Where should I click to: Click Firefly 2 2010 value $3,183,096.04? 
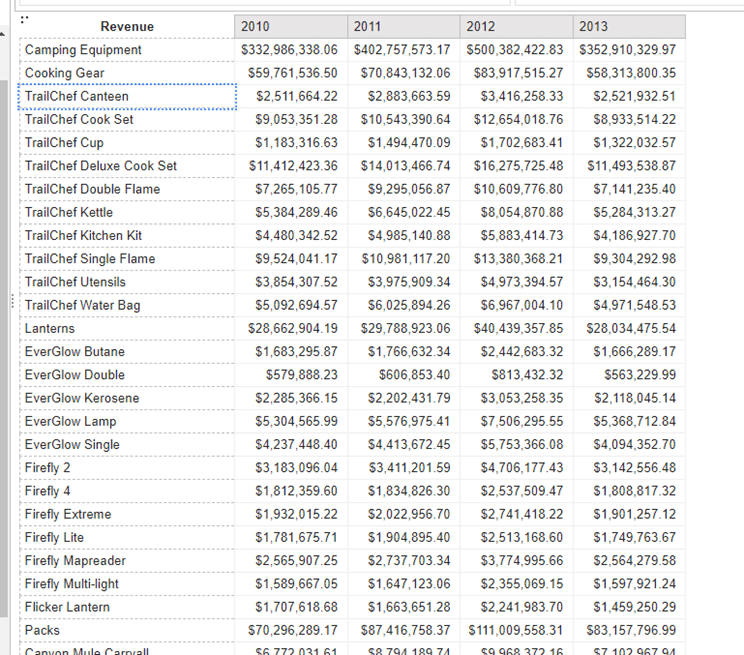coord(297,468)
